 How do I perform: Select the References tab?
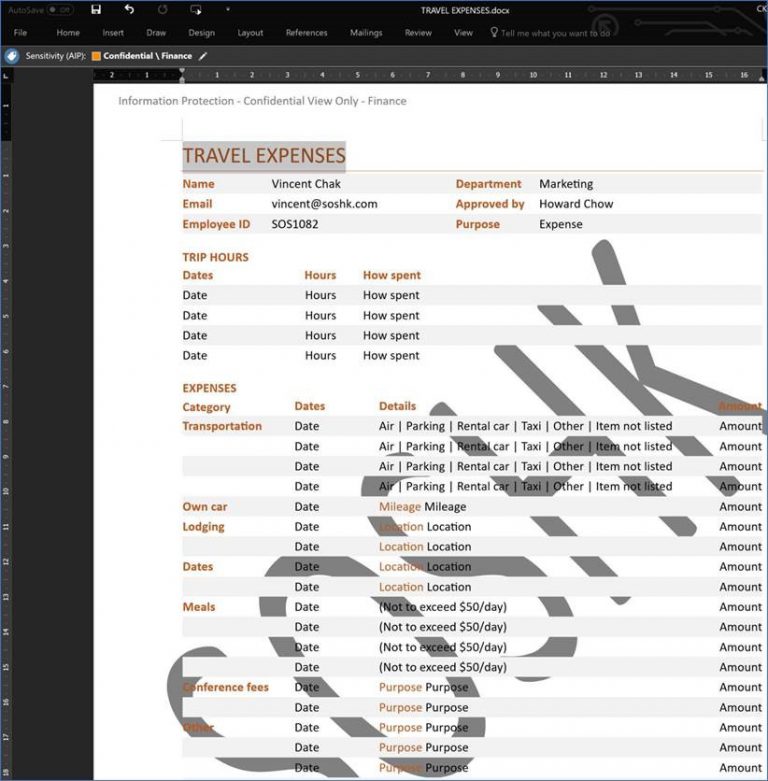306,32
